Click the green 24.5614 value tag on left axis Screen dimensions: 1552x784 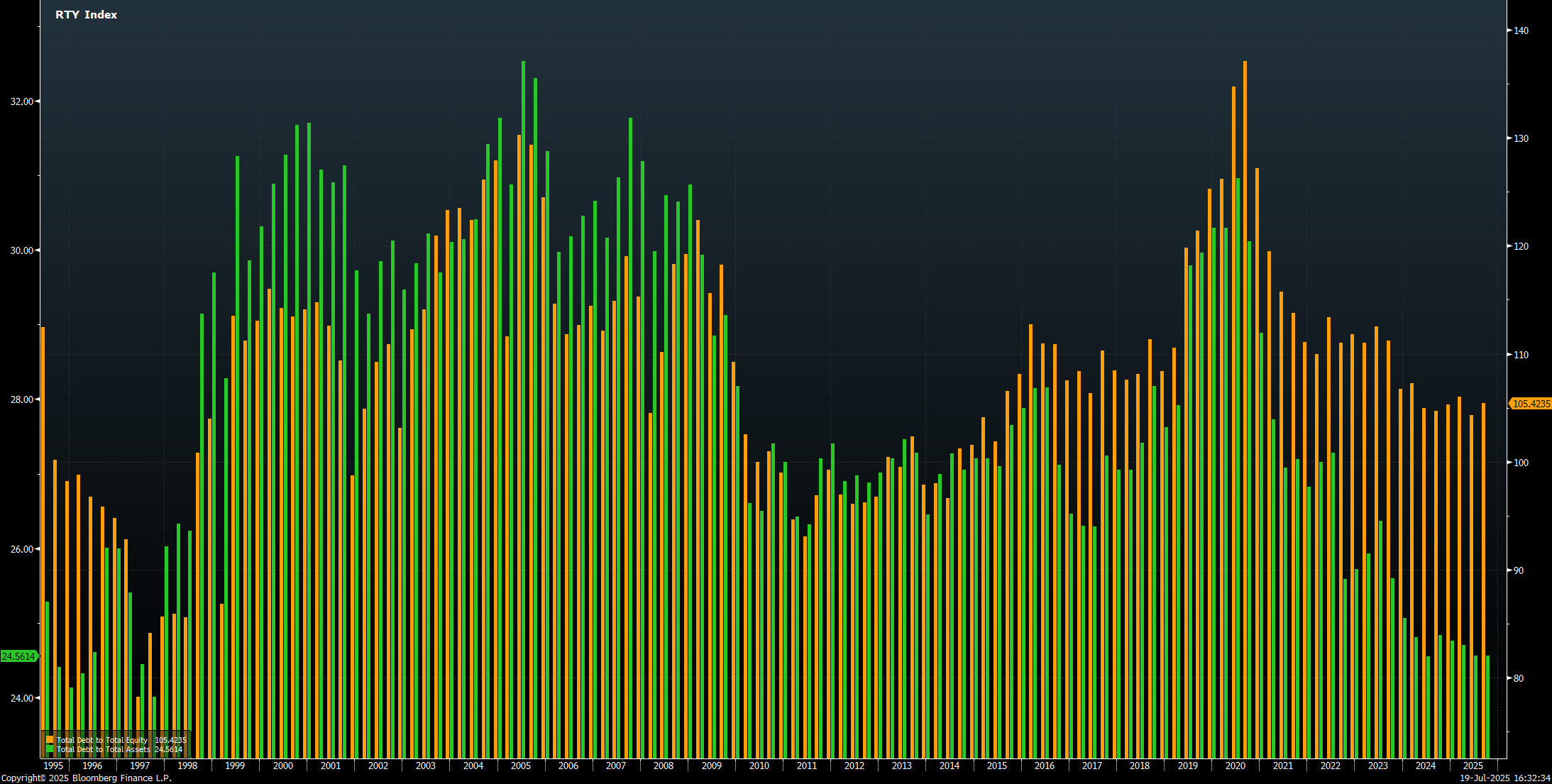(18, 656)
